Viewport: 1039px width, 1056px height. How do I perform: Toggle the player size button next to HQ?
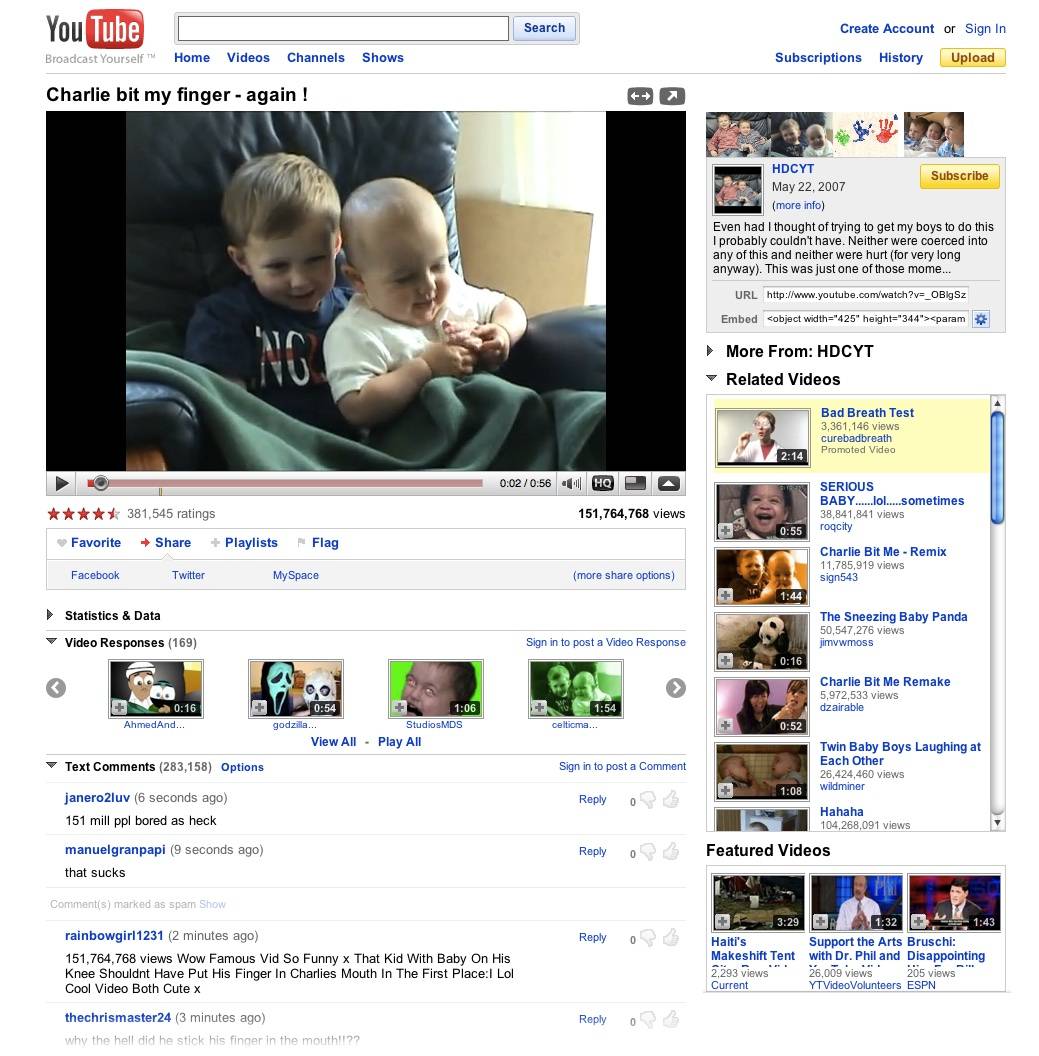coord(635,483)
